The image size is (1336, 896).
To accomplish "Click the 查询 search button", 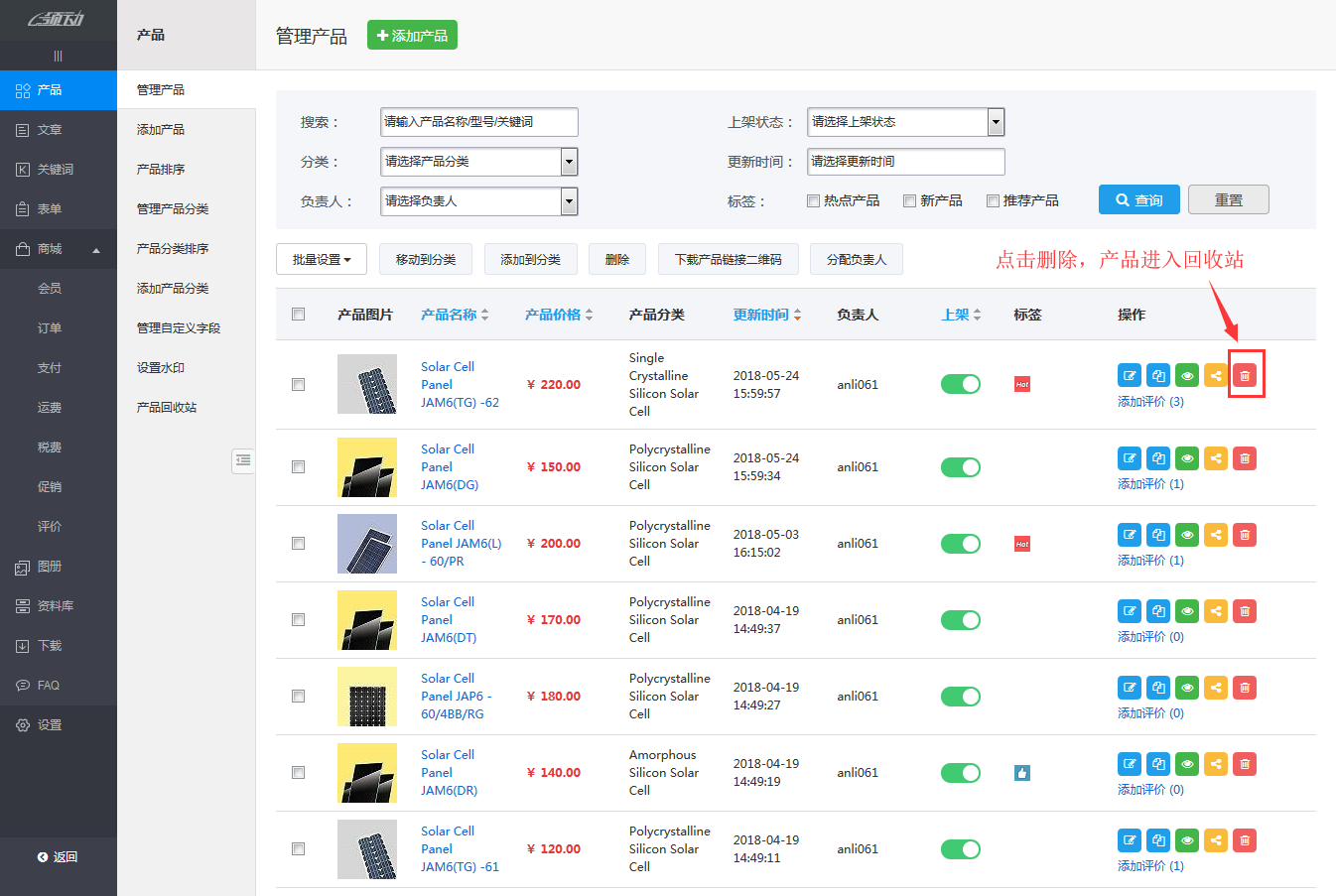I will tap(1138, 198).
